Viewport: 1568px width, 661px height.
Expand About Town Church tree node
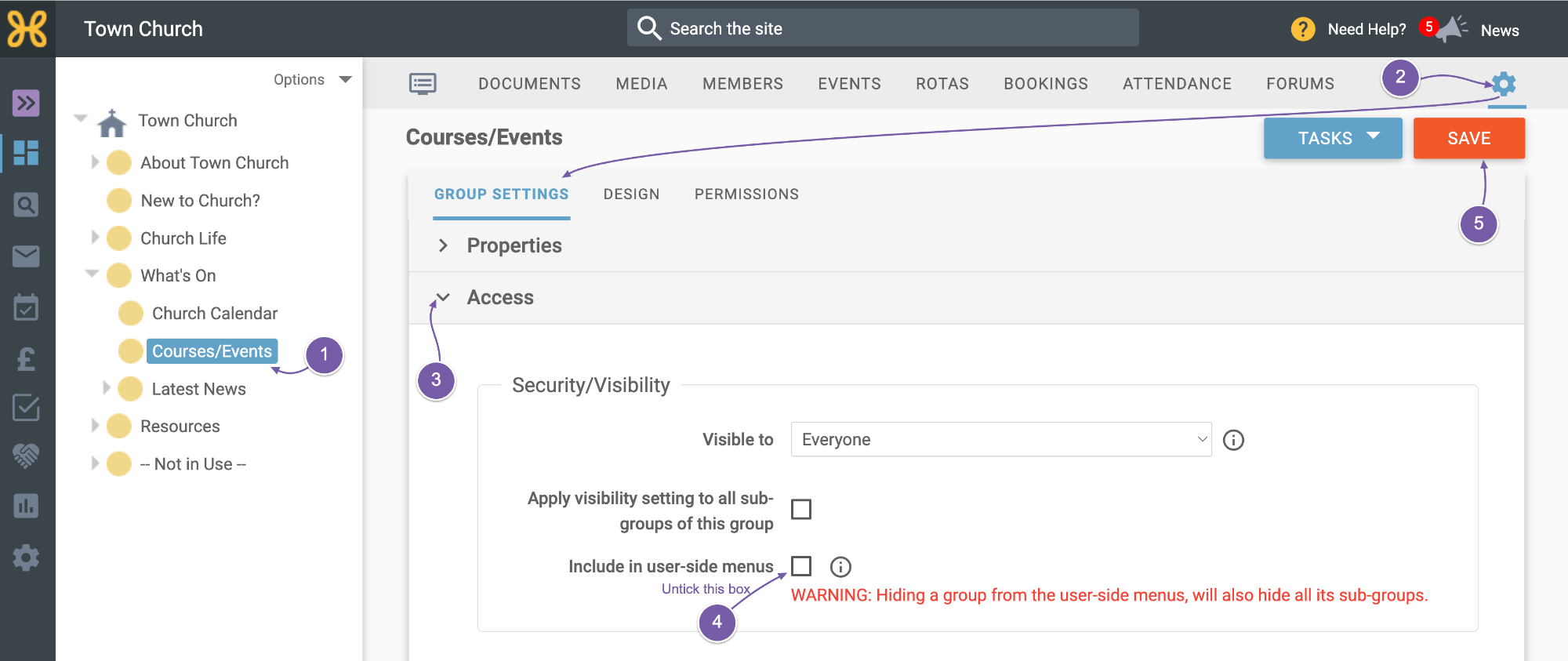tap(96, 162)
